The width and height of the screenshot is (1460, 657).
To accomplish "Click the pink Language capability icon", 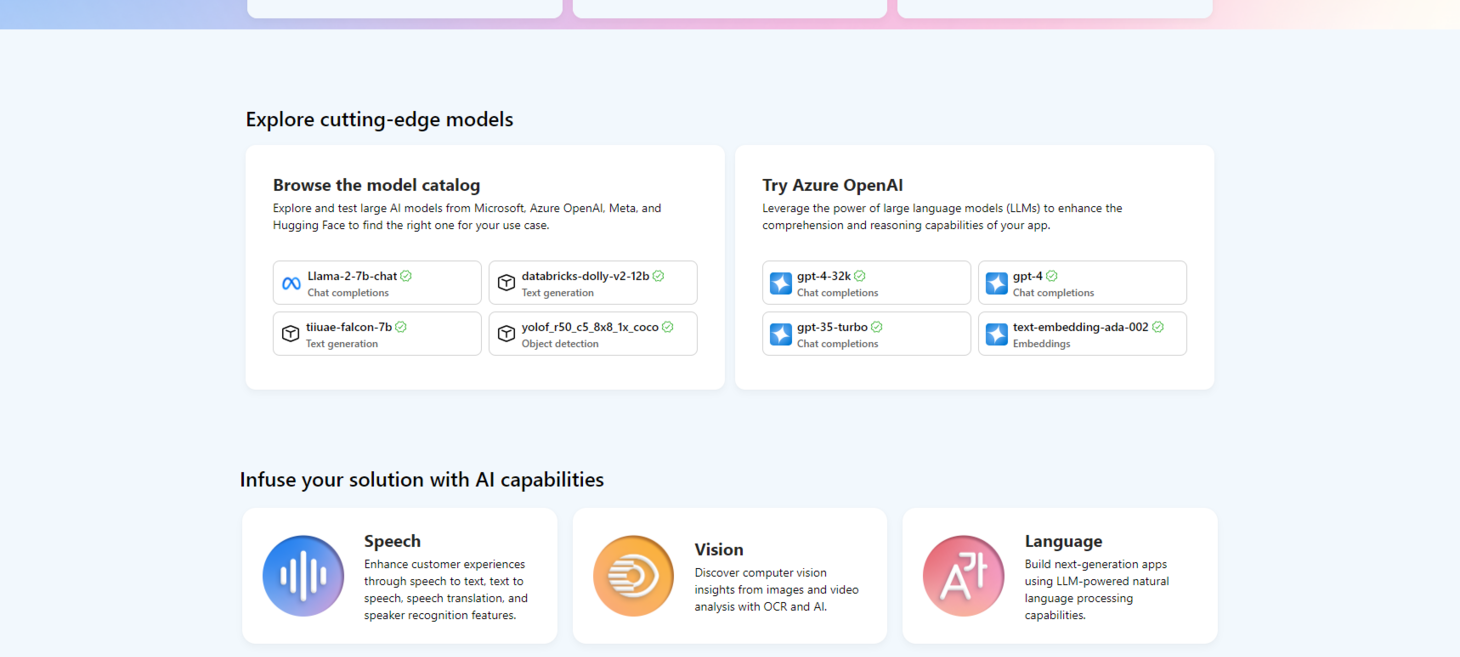I will point(963,575).
